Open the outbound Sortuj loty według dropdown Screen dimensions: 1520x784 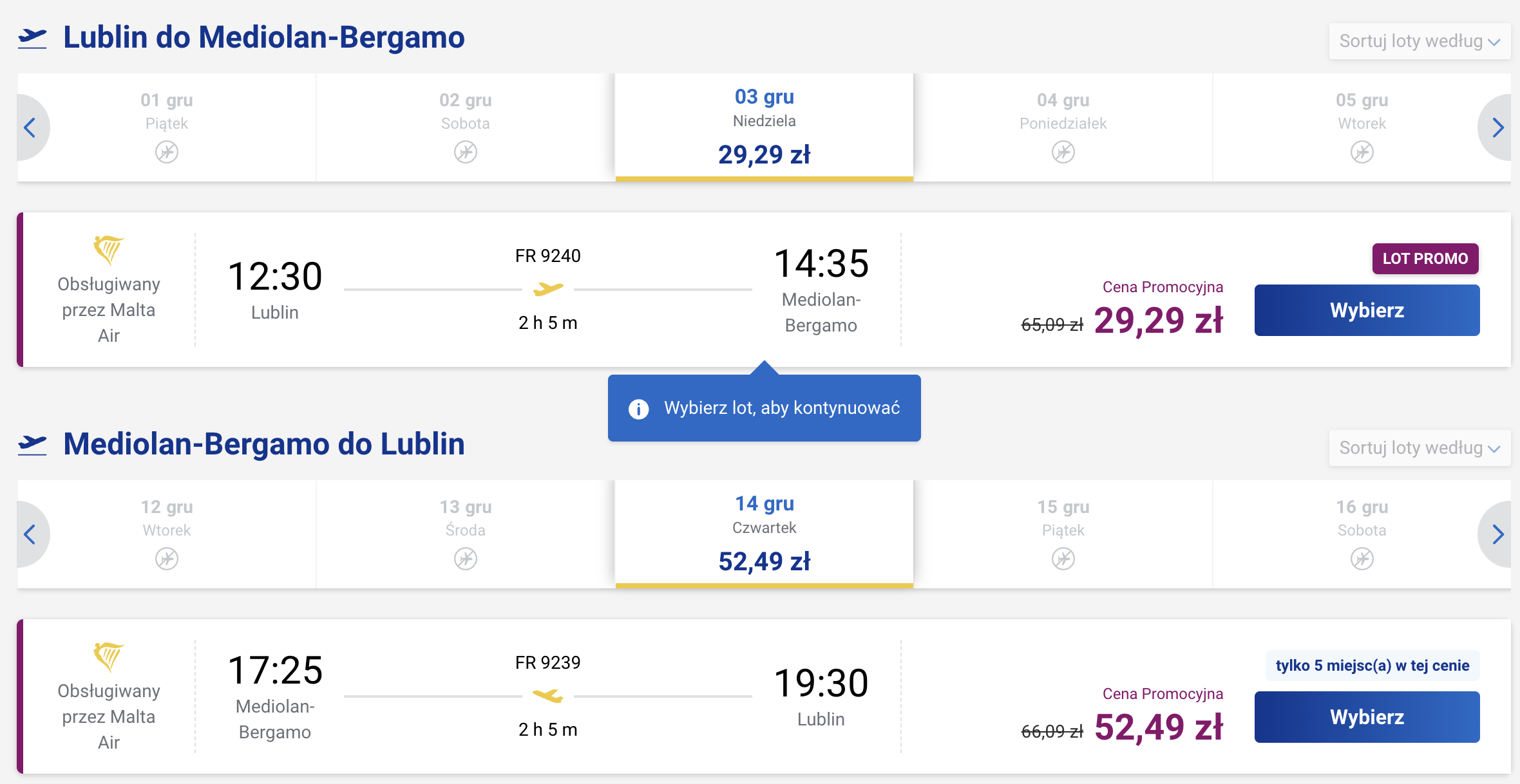[1420, 41]
